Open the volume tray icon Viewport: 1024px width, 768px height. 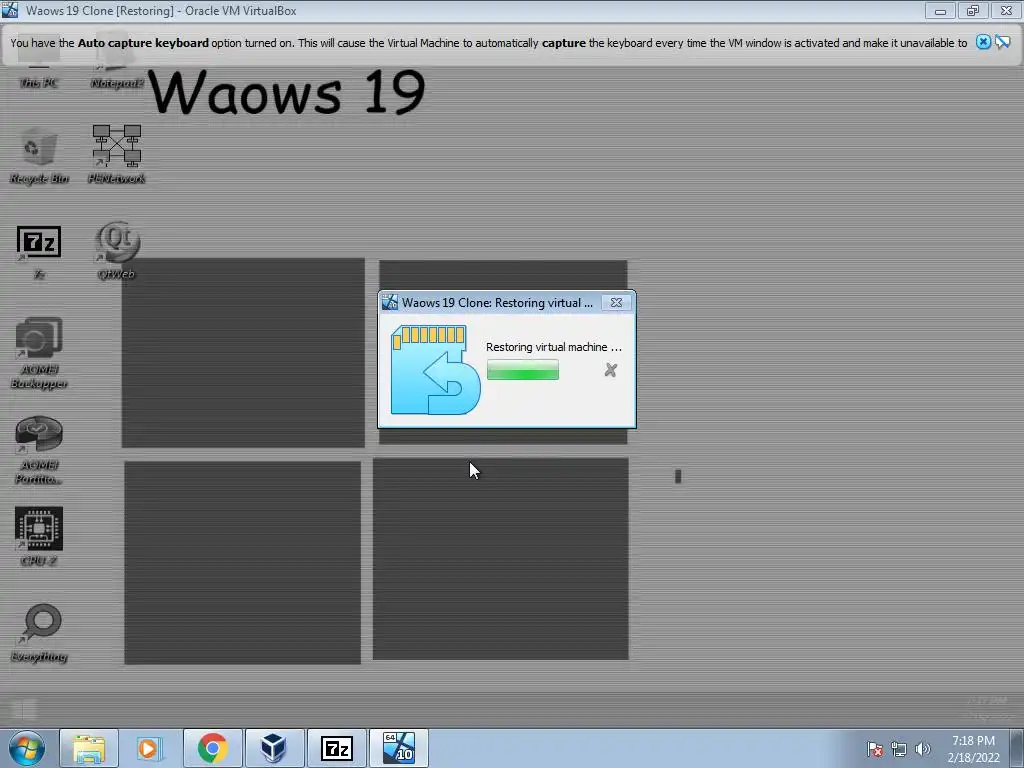tap(923, 749)
